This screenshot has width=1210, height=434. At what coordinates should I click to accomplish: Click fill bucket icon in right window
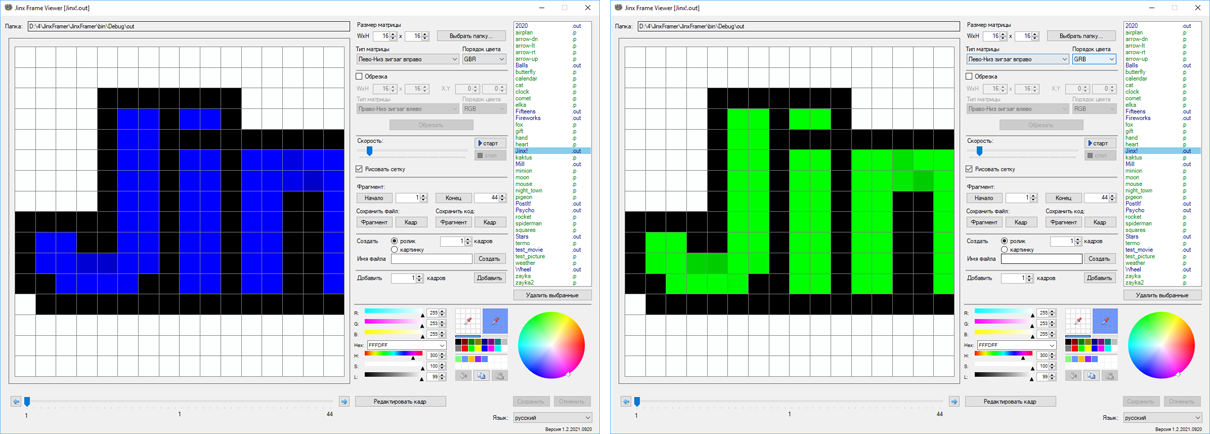pyautogui.click(x=1074, y=376)
